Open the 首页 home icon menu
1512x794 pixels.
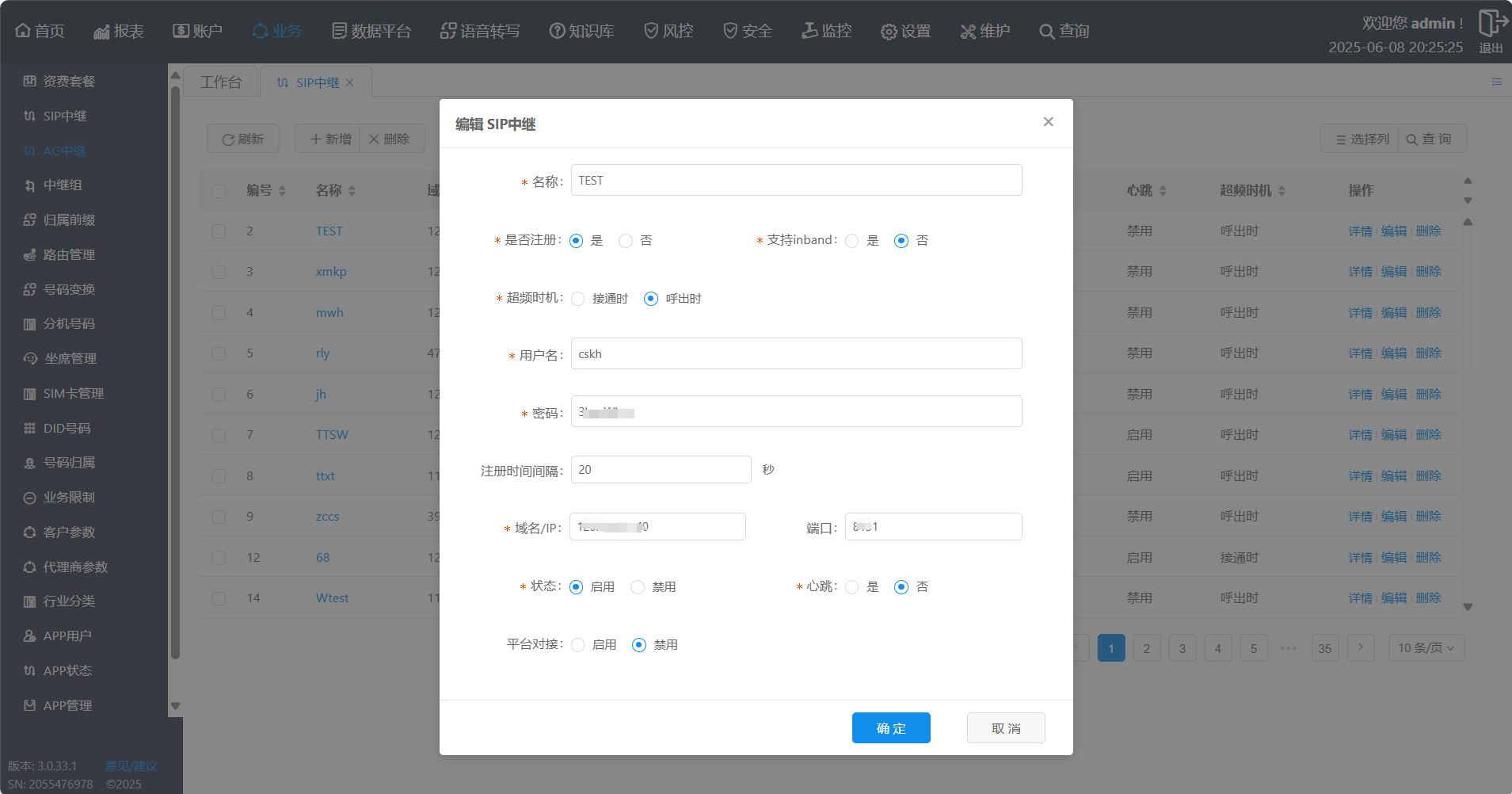coord(23,31)
